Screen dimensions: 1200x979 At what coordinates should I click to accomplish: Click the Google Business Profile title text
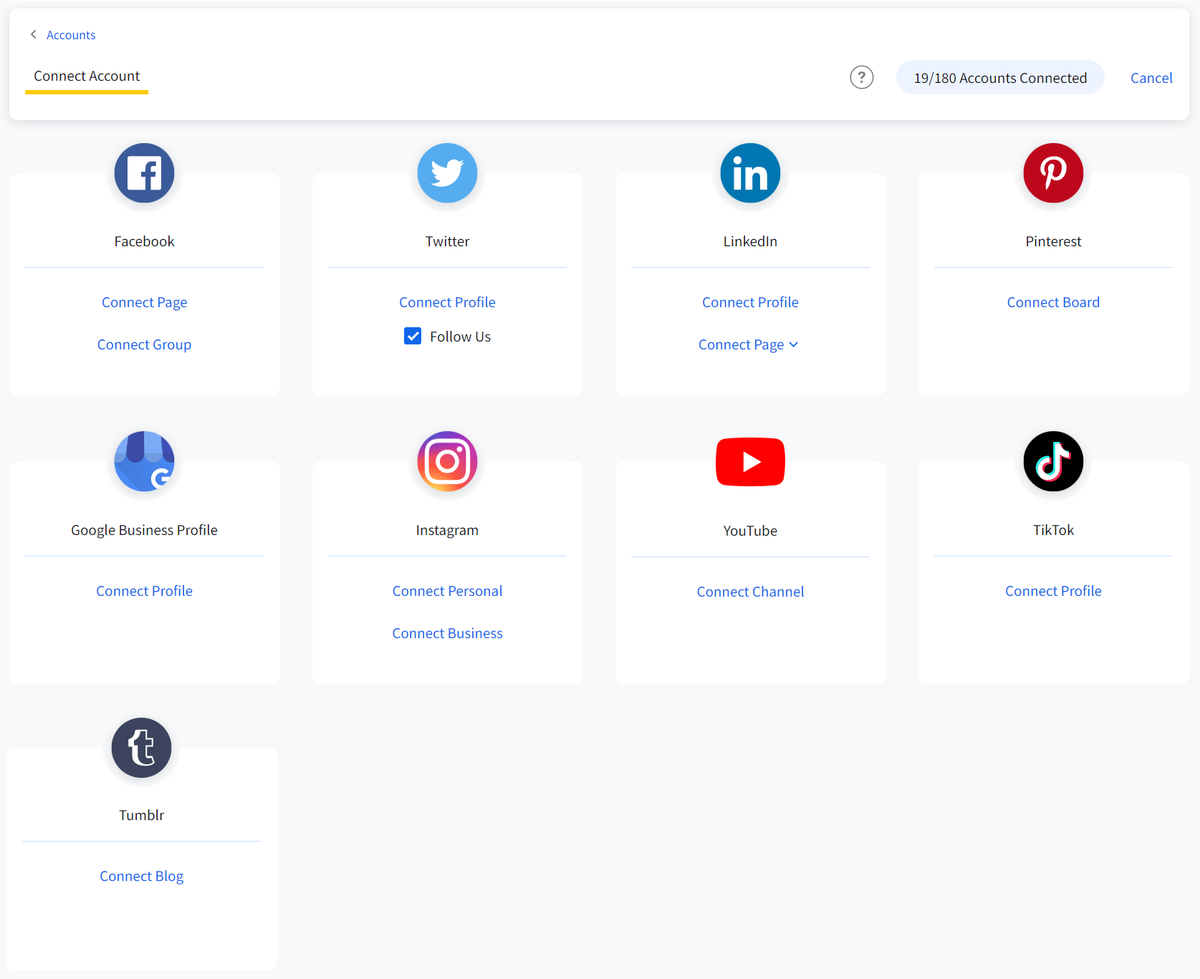click(144, 530)
